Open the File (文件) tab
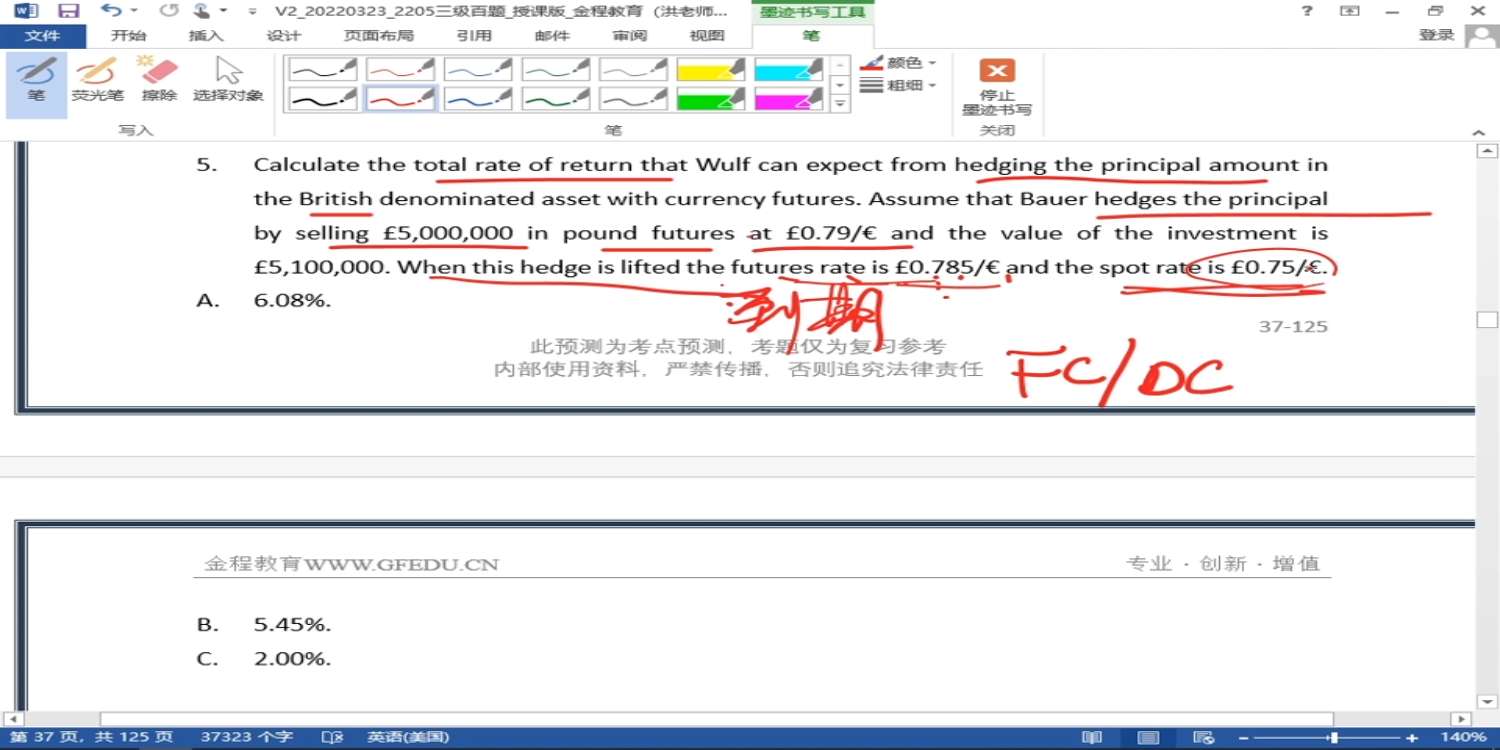This screenshot has height=750, width=1500. tap(42, 36)
